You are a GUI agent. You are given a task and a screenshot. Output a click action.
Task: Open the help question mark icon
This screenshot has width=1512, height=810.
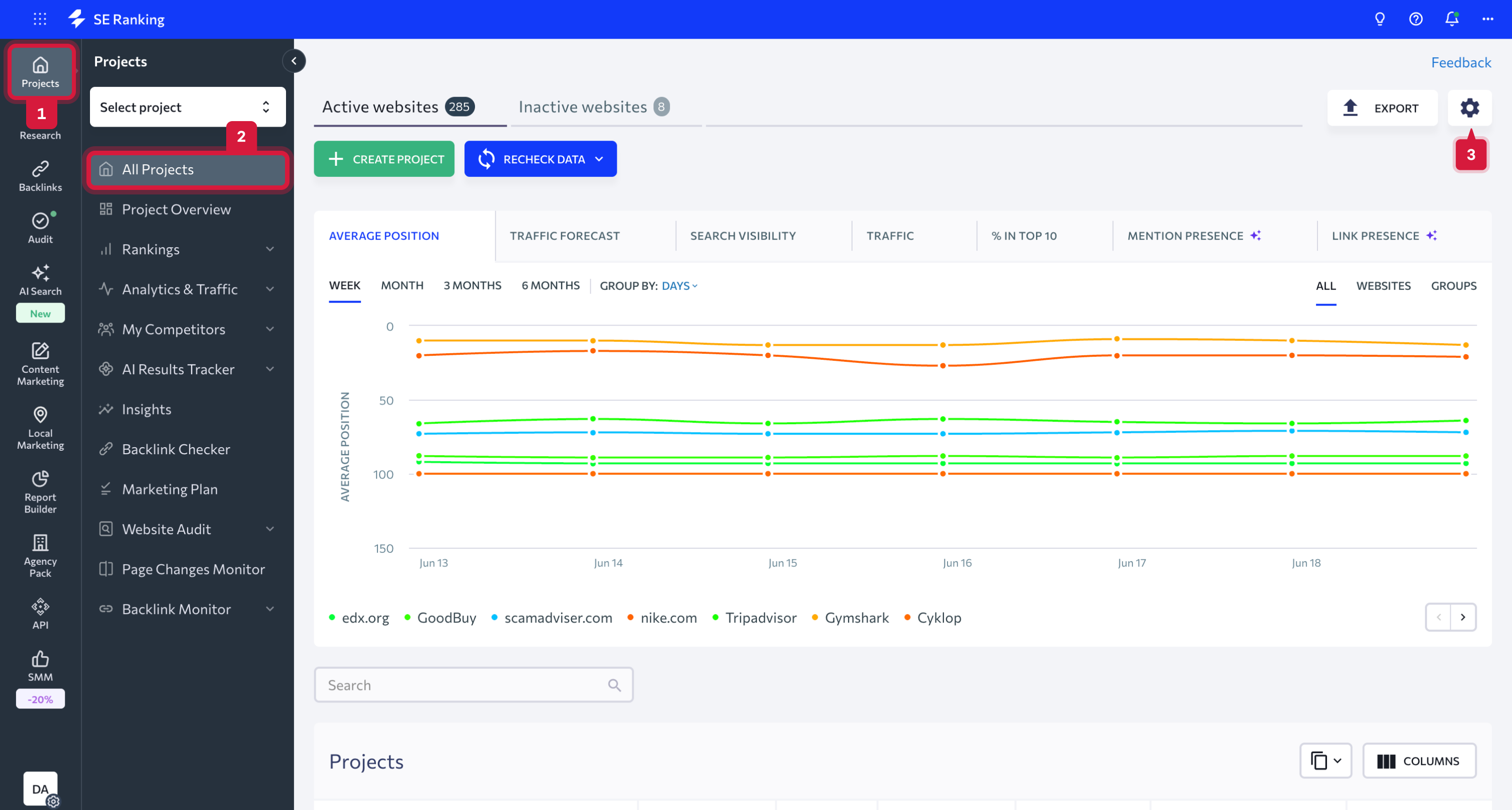[1415, 19]
